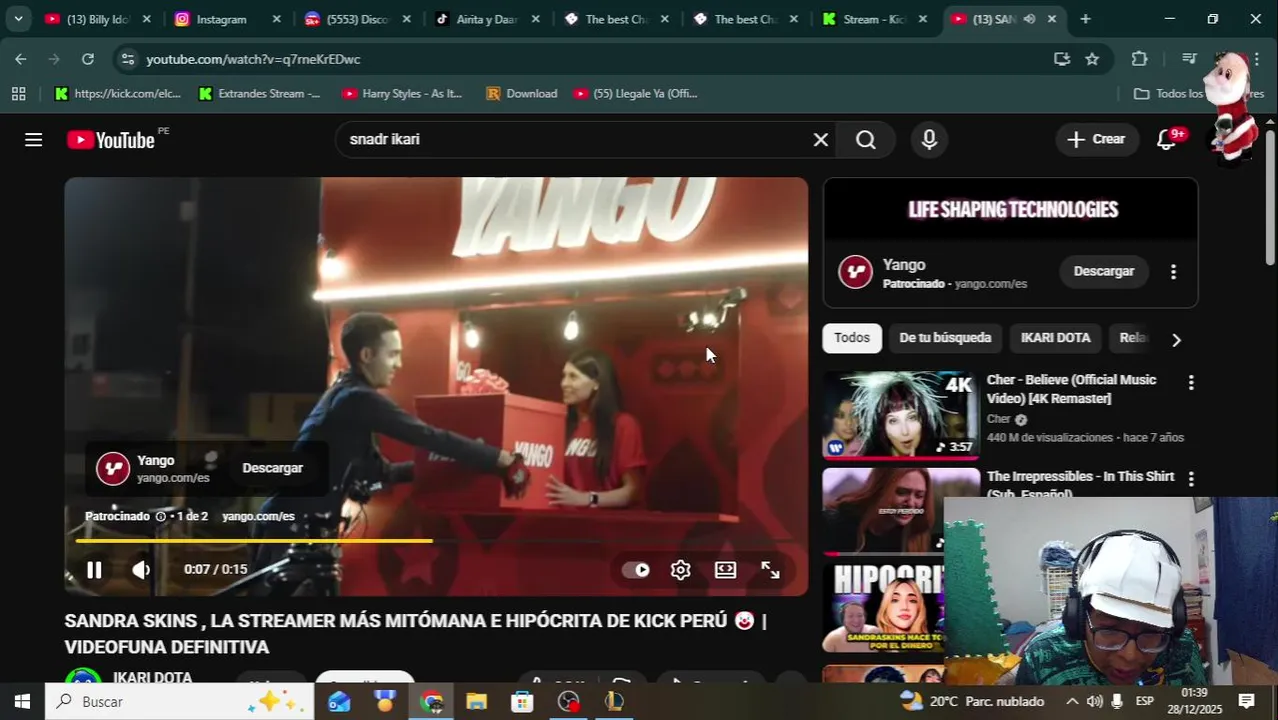The width and height of the screenshot is (1278, 720).
Task: Open the media controls icon in toolbar
Action: [1189, 59]
